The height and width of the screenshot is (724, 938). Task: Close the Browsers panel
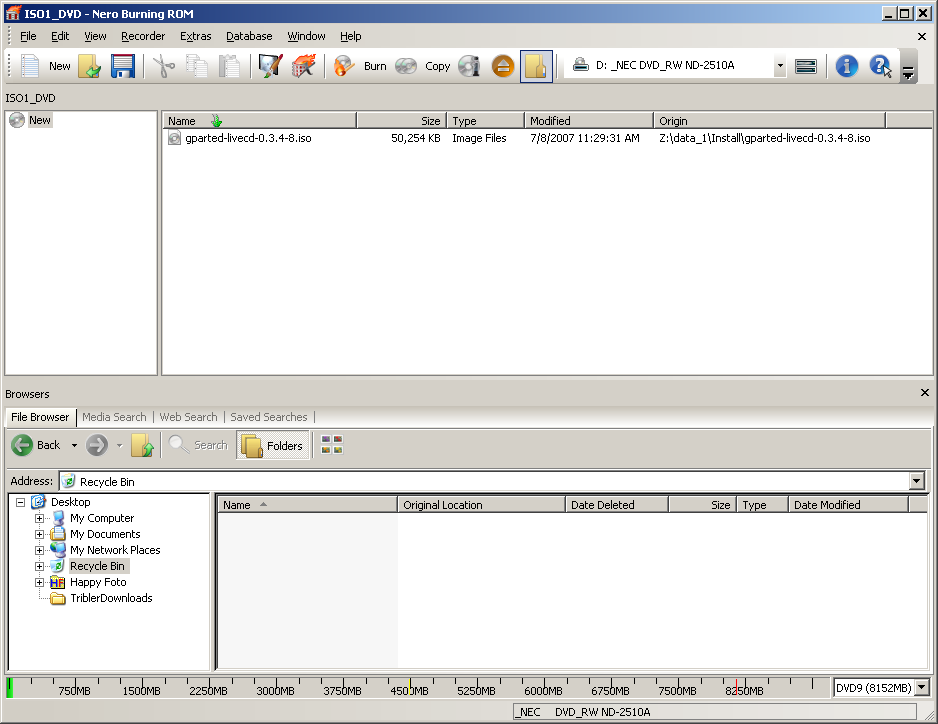pyautogui.click(x=925, y=393)
